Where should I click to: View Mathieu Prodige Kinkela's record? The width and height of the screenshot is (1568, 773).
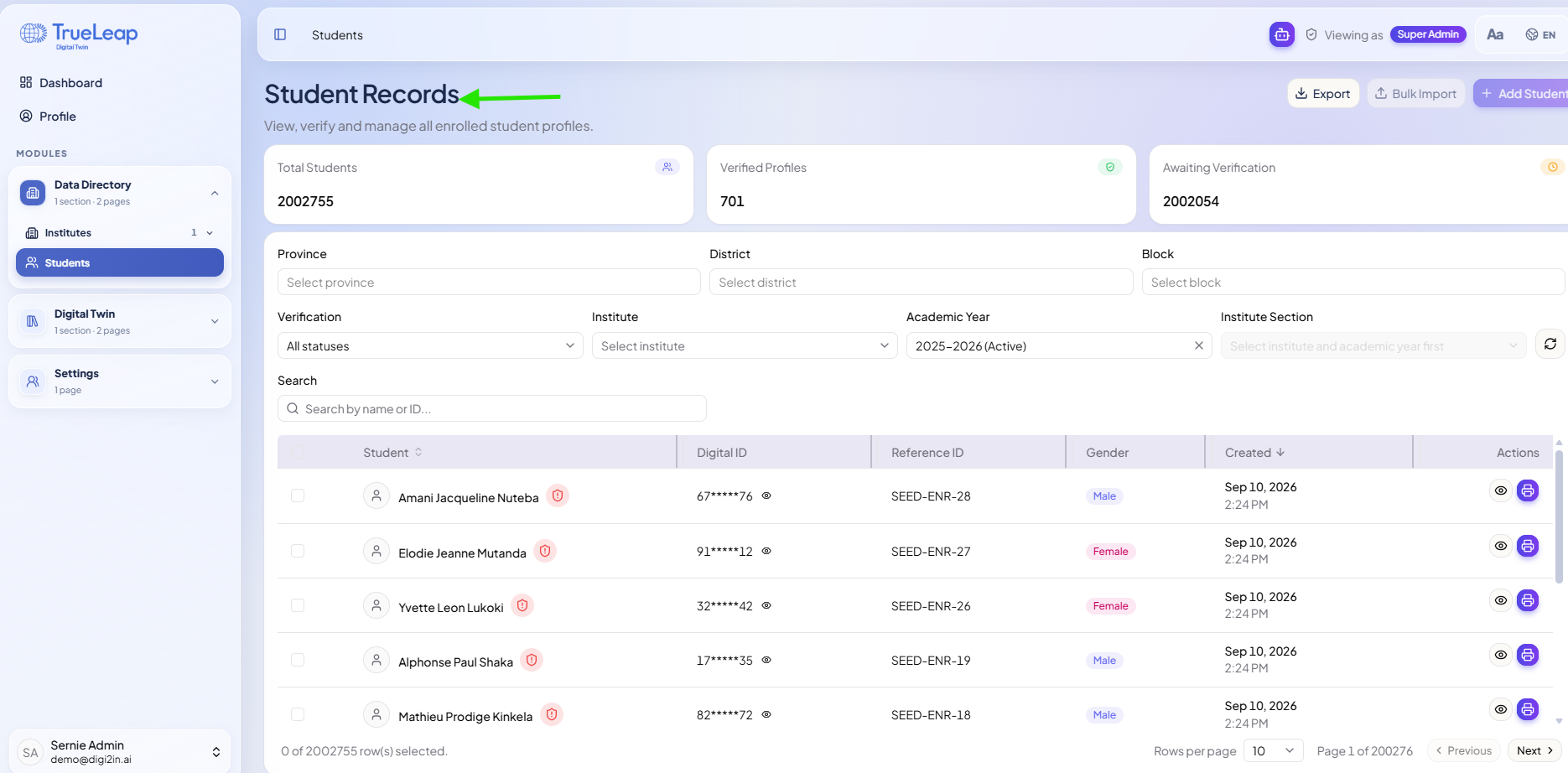[x=1501, y=709]
